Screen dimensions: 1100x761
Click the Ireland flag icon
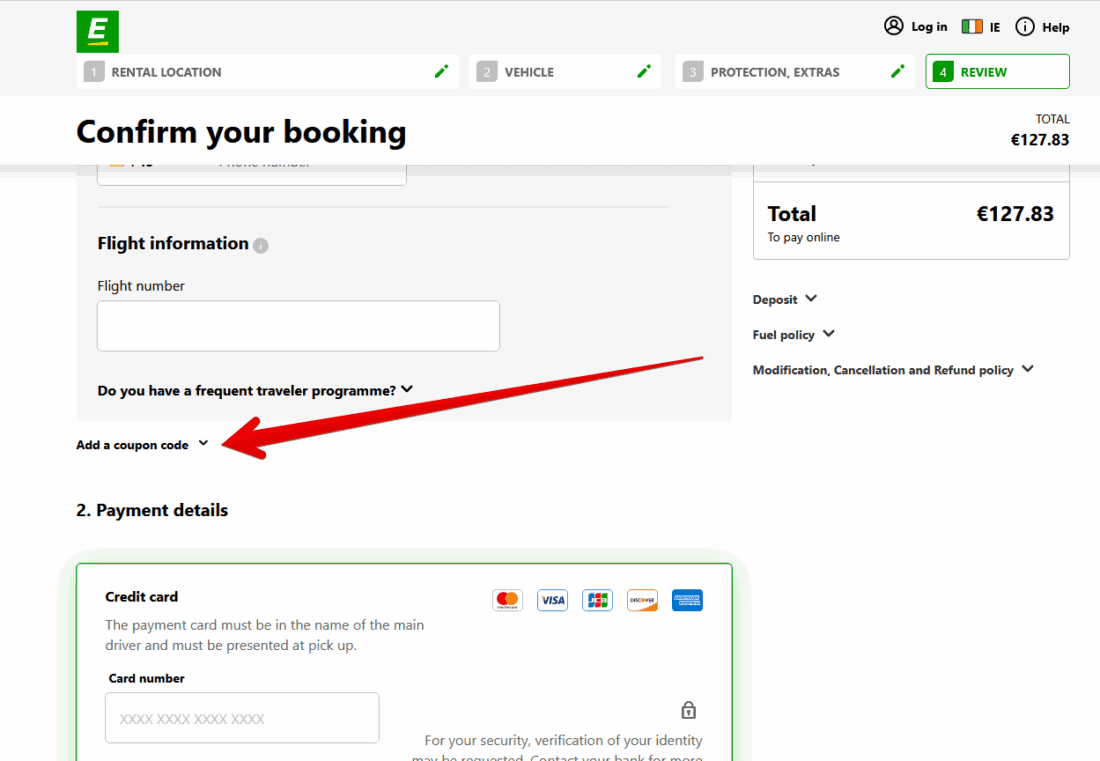[971, 27]
